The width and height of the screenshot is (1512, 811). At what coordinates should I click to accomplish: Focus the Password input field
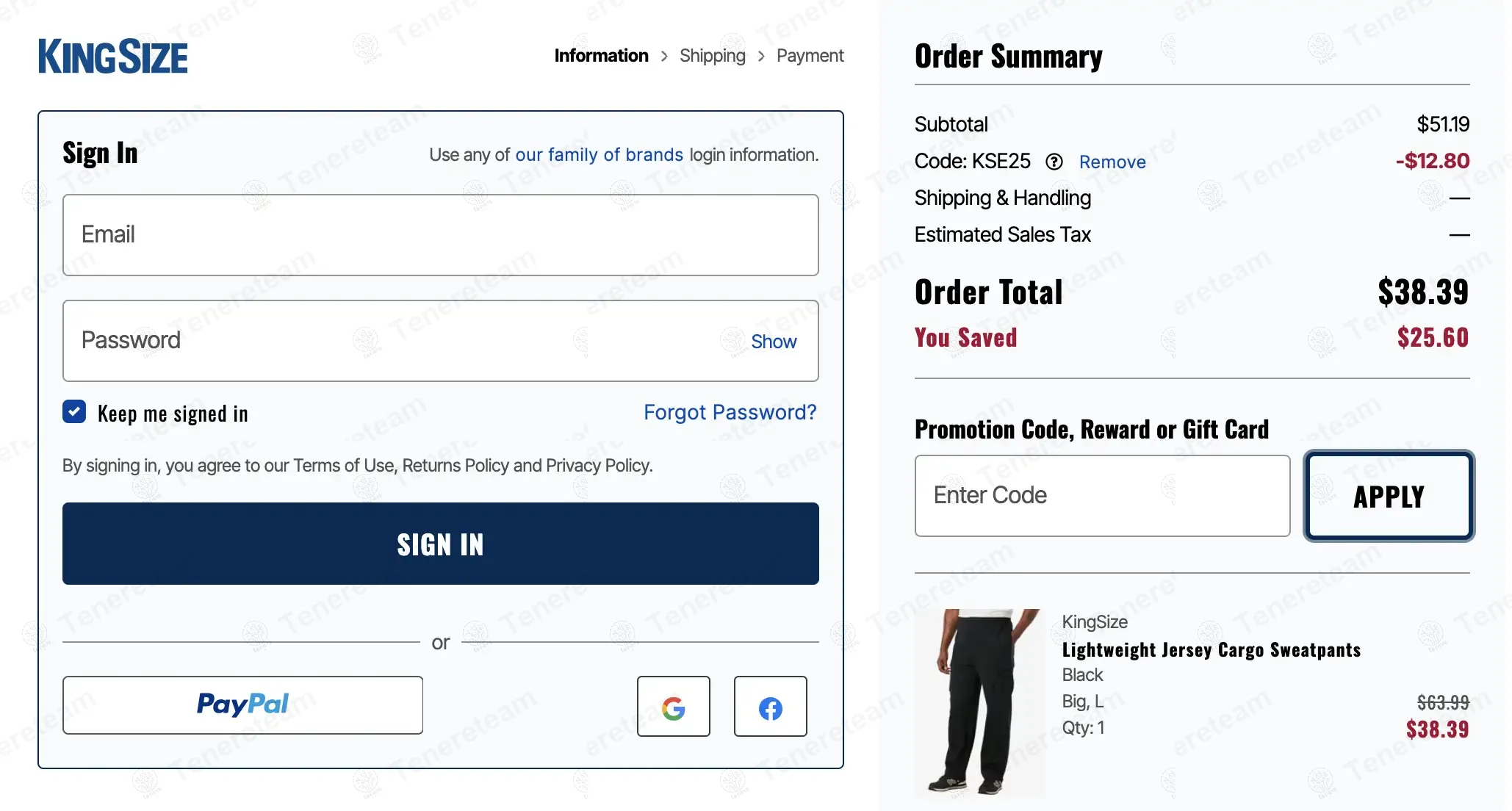click(x=397, y=341)
